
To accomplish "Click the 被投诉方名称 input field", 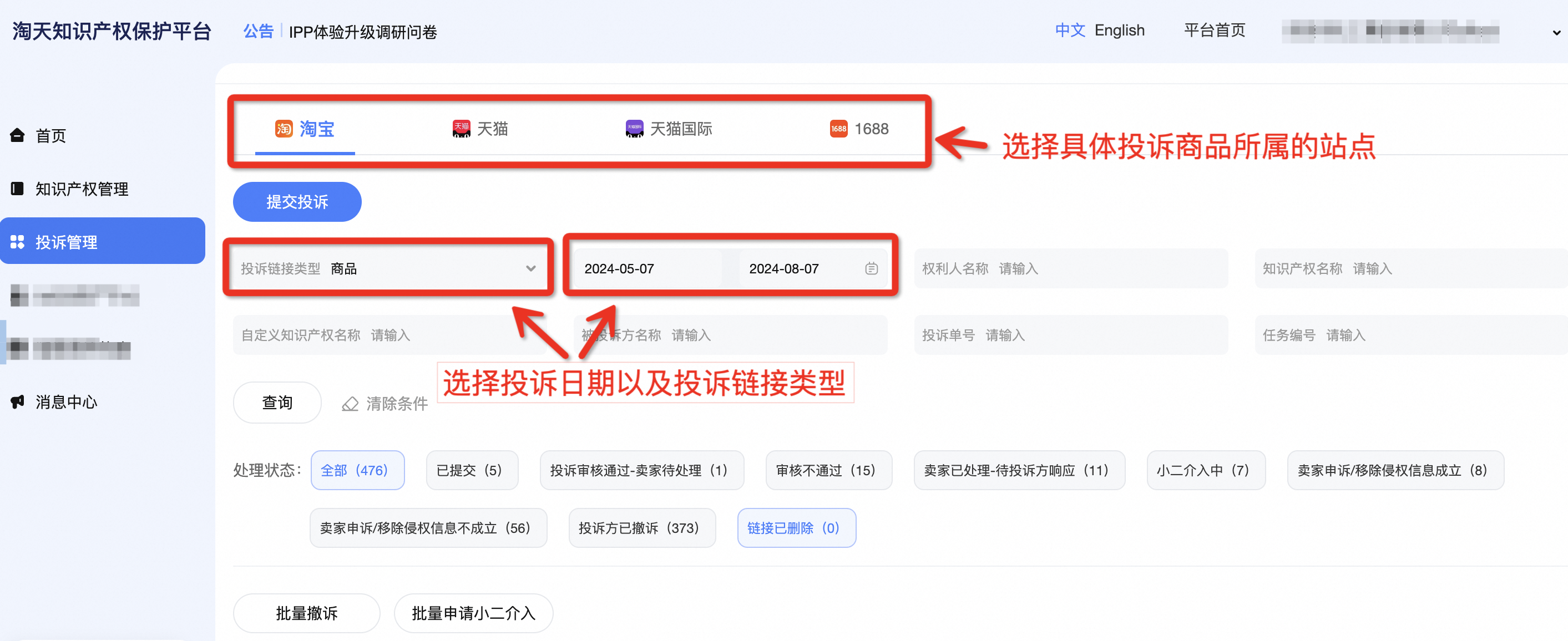I will 730,335.
